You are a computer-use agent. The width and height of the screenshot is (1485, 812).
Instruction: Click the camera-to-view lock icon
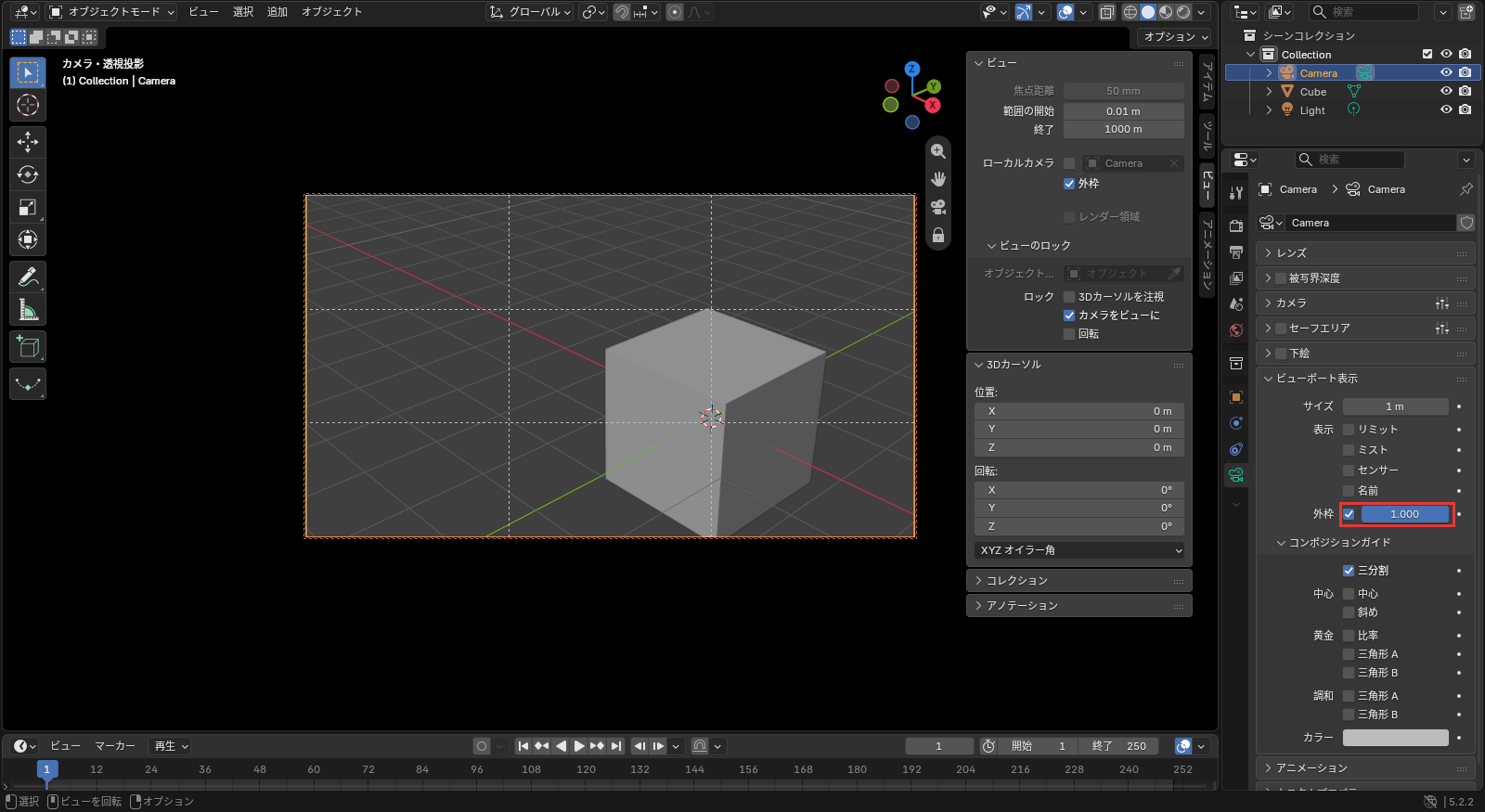pos(938,235)
